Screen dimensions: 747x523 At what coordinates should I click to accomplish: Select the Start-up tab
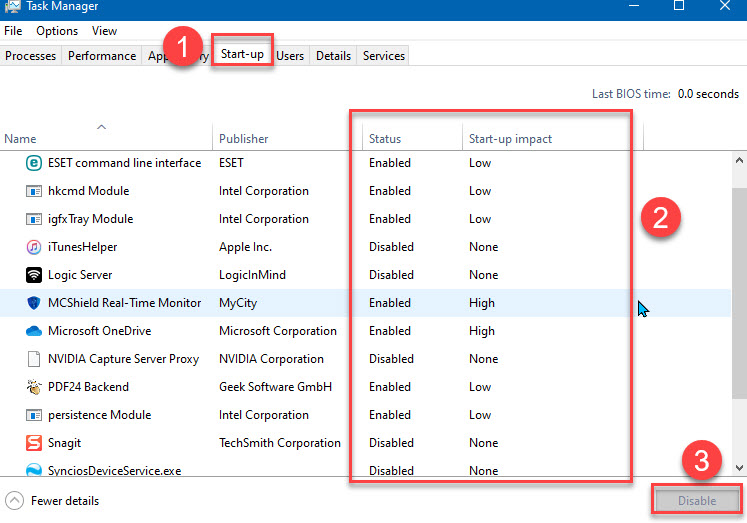click(242, 54)
